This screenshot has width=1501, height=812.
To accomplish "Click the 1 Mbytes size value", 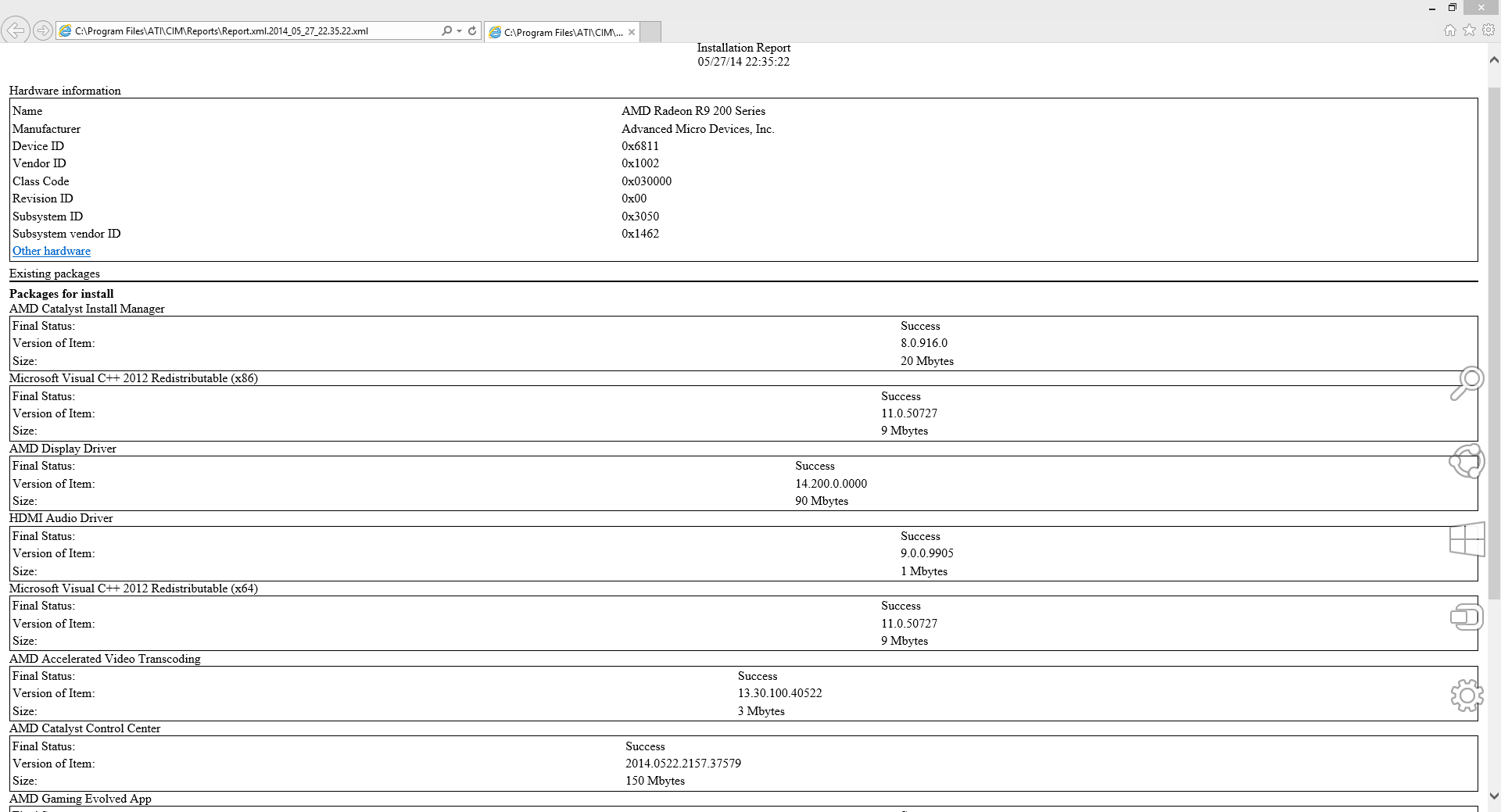I will [x=924, y=571].
